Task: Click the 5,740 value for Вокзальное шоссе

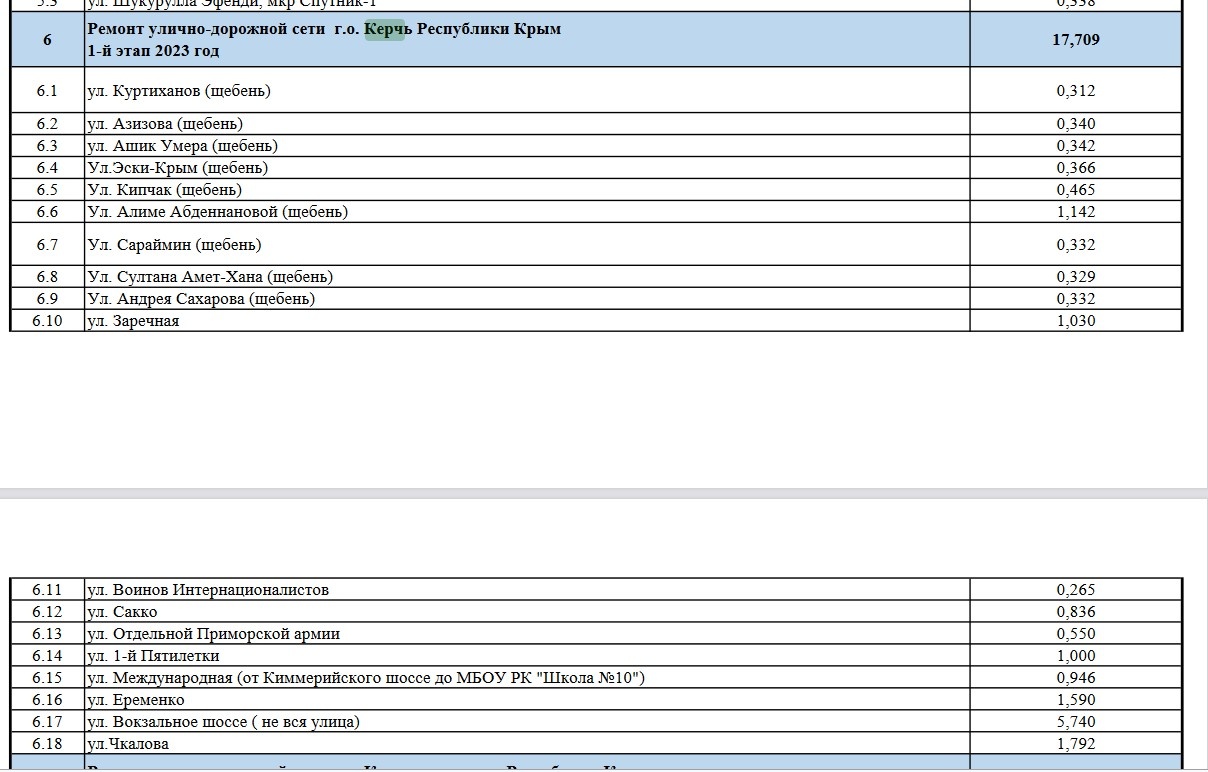Action: [x=1075, y=722]
